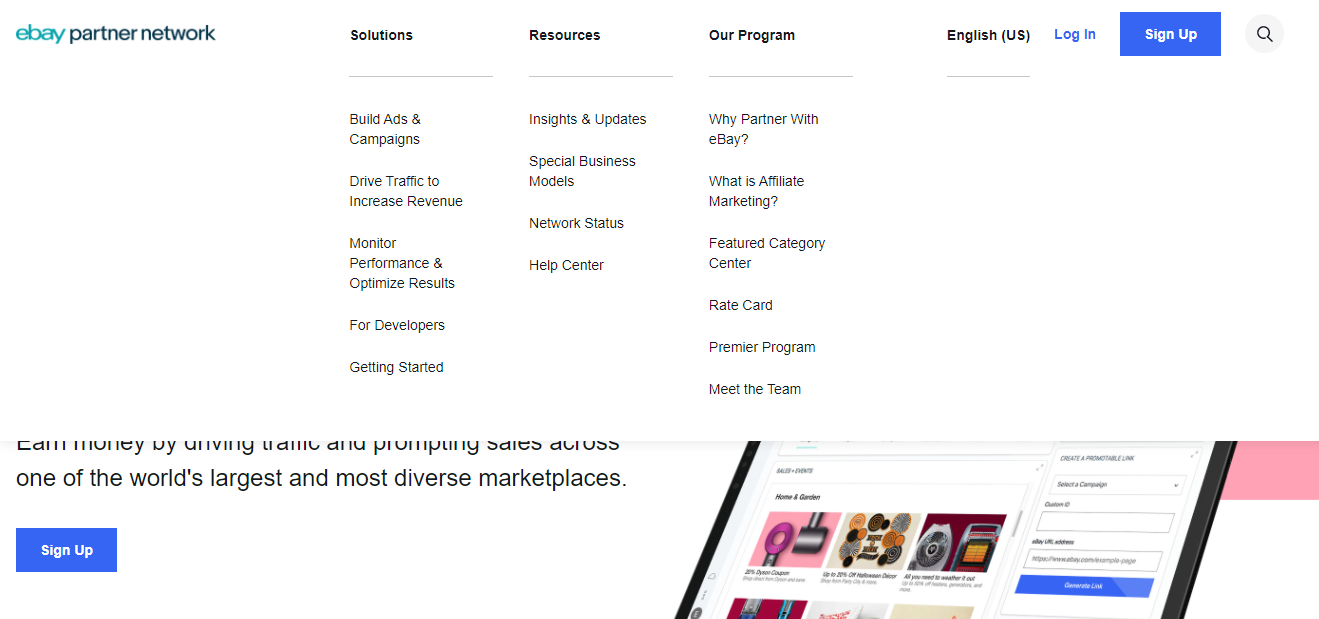Open the search magnifier icon
Viewport: 1319px width, 619px height.
click(1264, 34)
